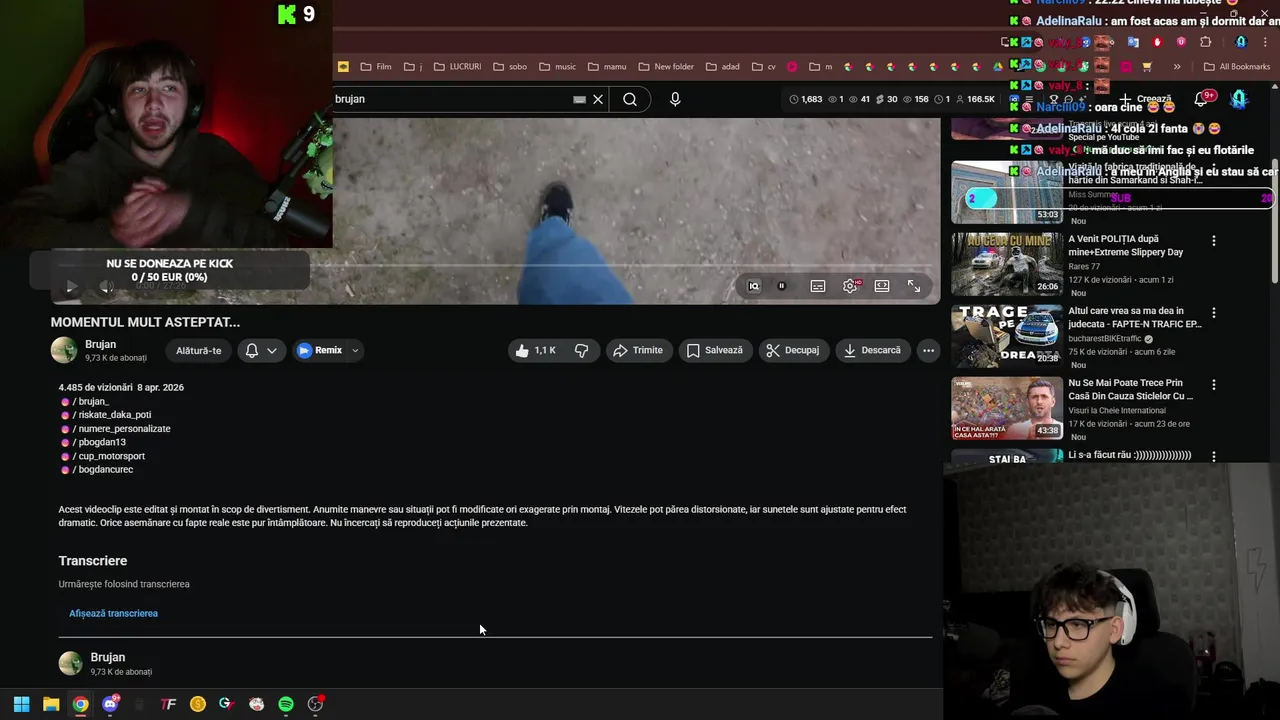Dislike the video with thumbs down
The image size is (1280, 720).
tap(582, 350)
